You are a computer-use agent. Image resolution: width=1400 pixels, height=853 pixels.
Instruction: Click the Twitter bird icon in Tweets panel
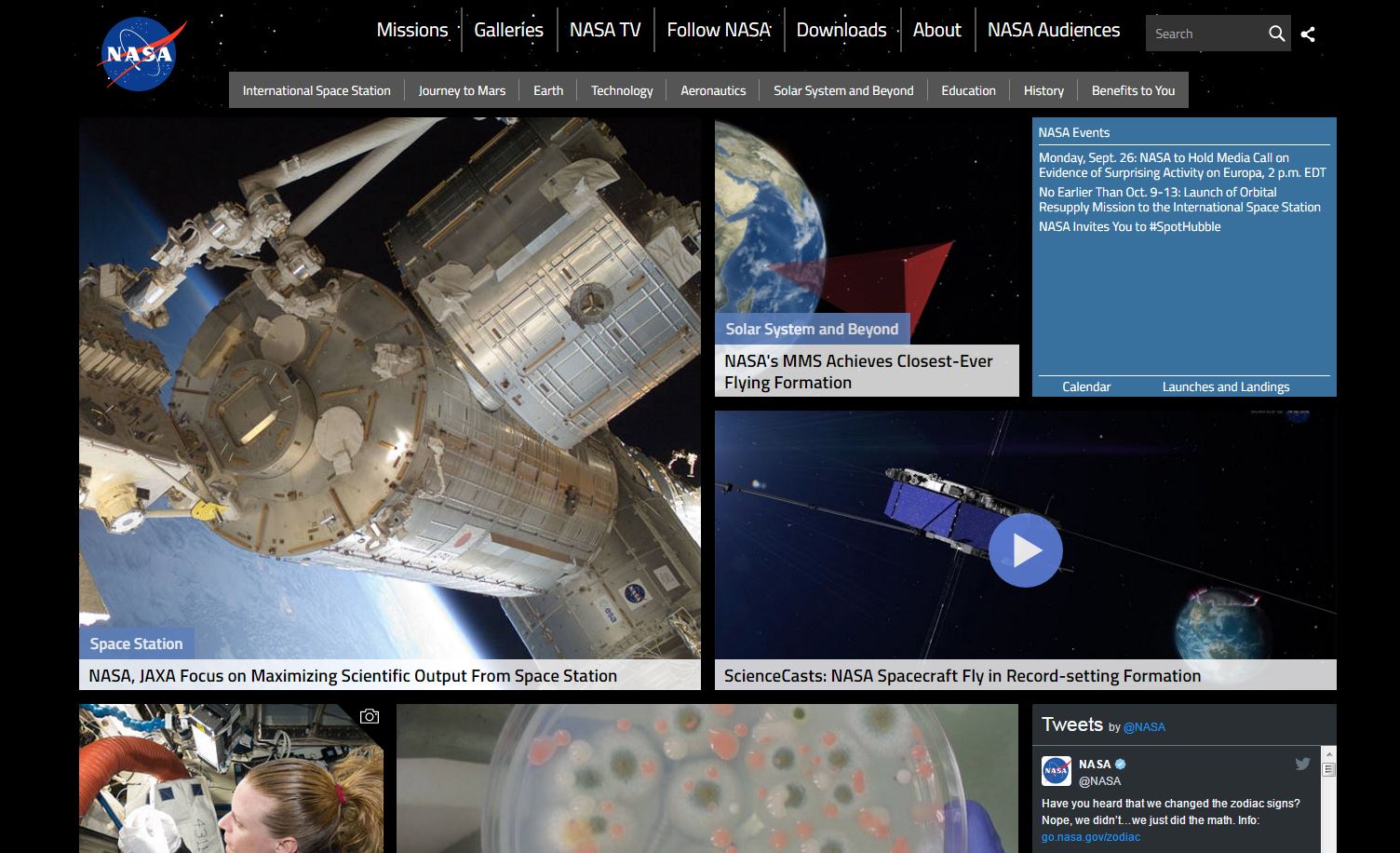point(1302,764)
